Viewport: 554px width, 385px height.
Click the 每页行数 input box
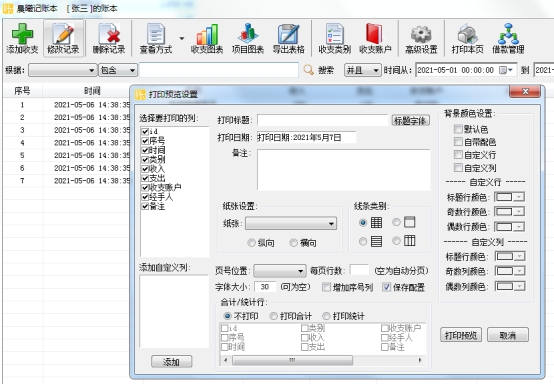tap(359, 270)
